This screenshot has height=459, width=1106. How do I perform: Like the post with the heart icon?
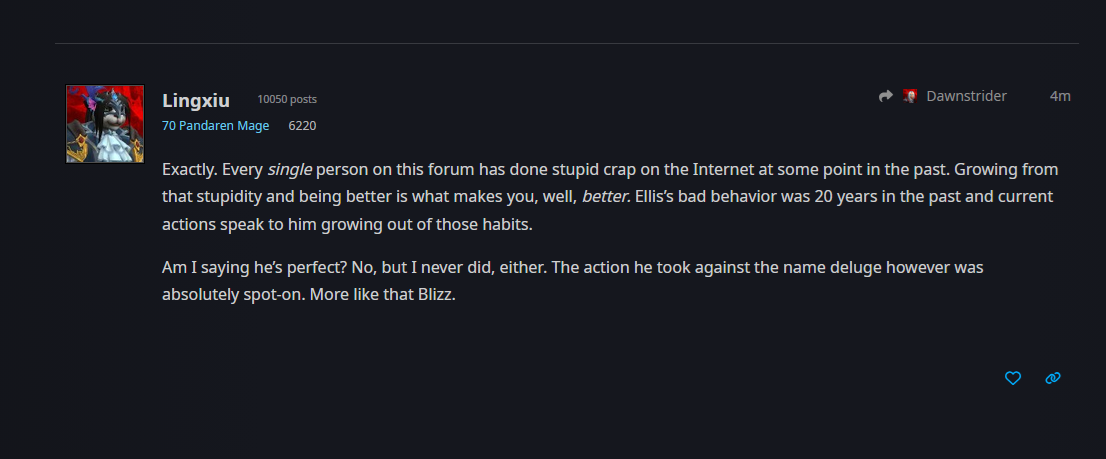tap(1013, 378)
